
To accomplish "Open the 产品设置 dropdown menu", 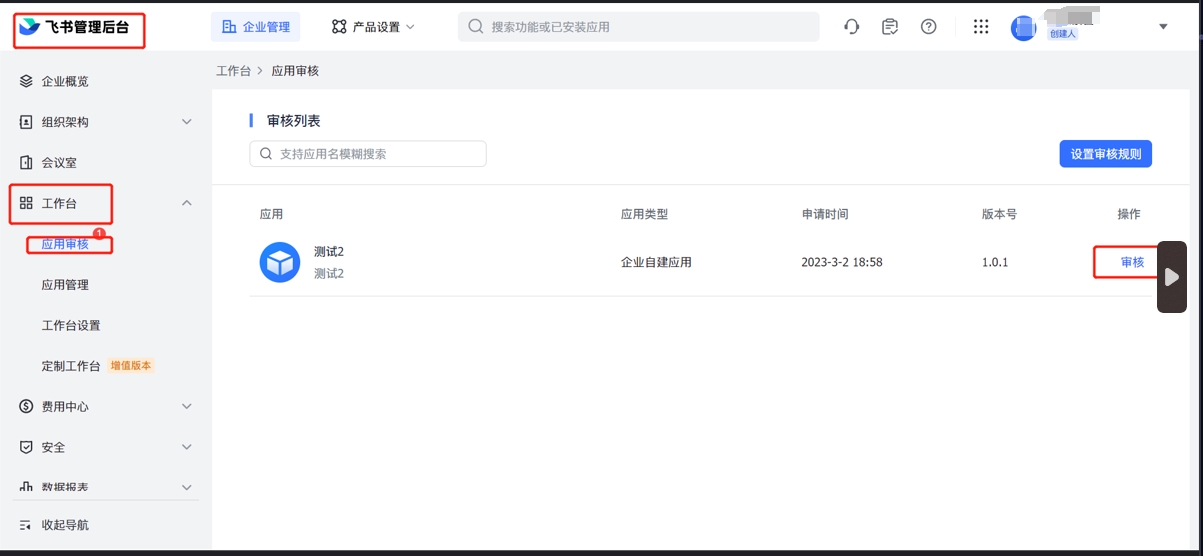I will tap(373, 27).
